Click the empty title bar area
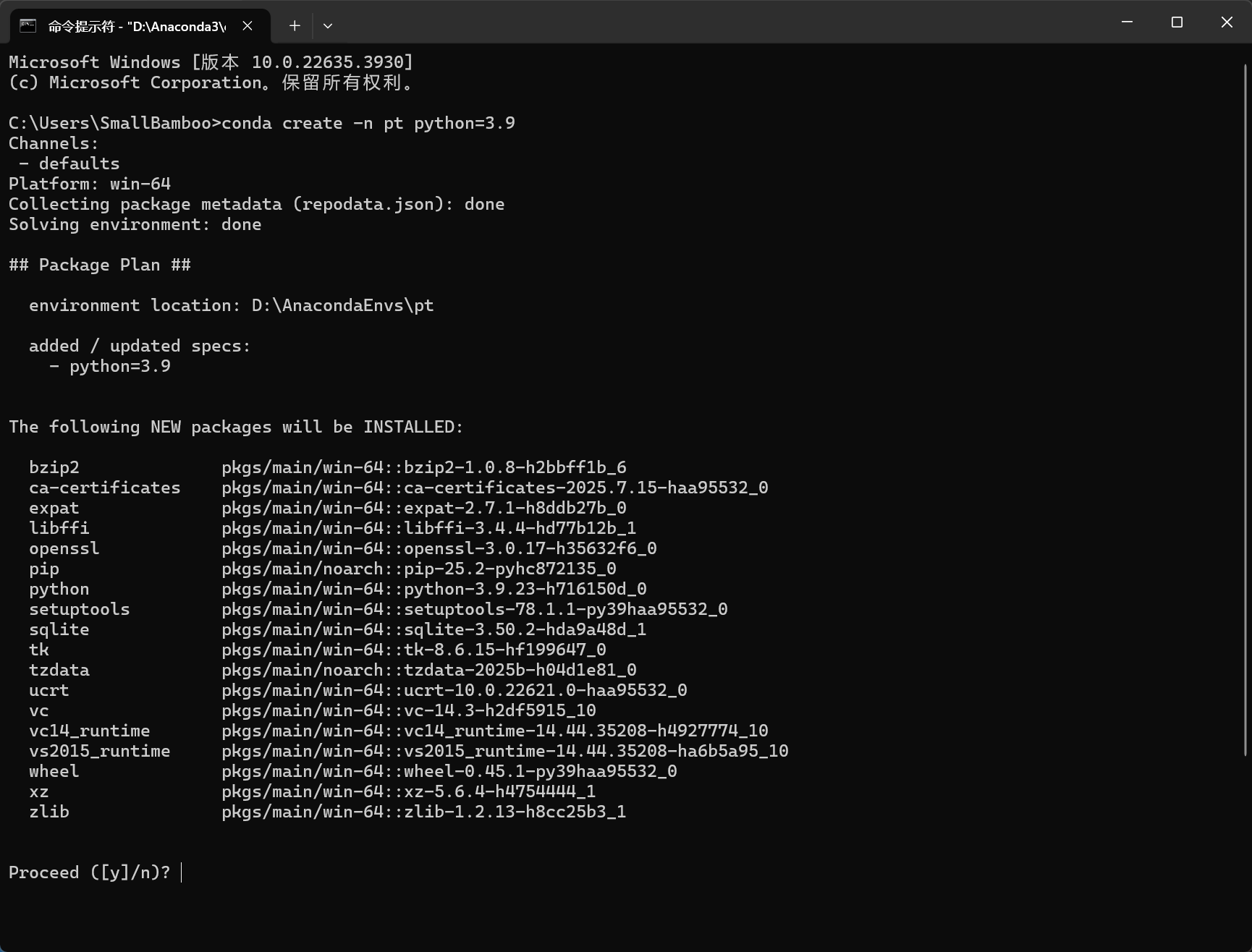This screenshot has width=1252, height=952. 724,22
